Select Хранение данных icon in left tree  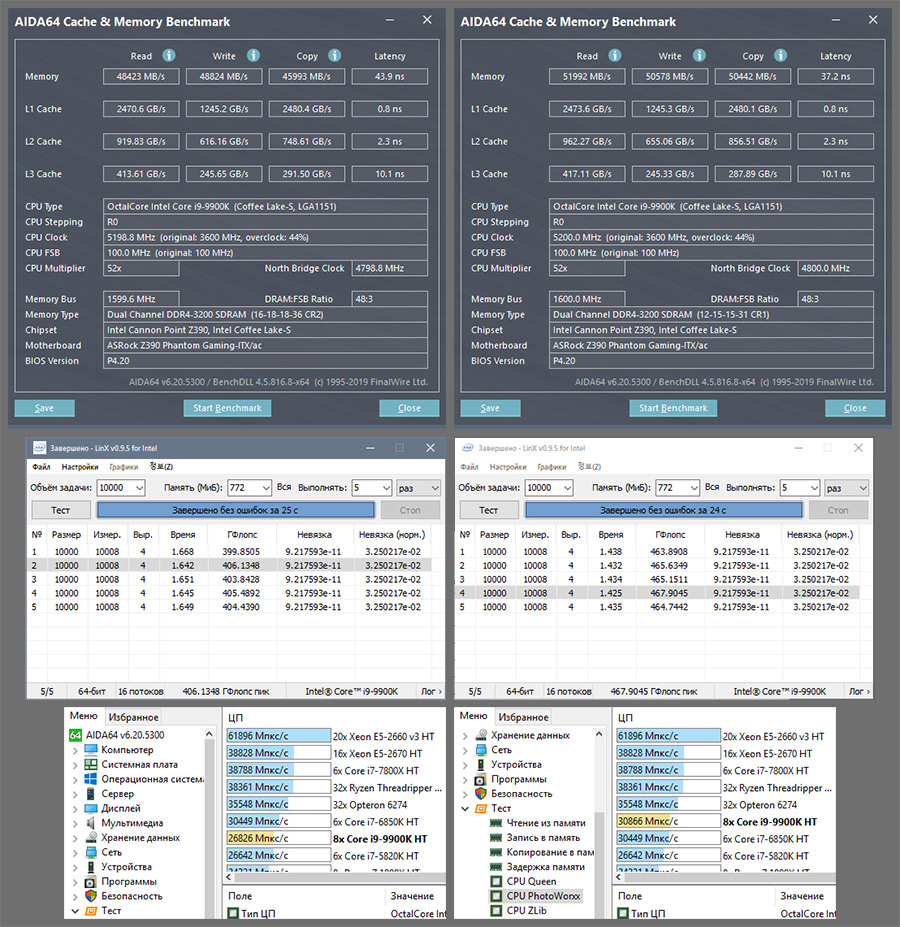tap(90, 837)
